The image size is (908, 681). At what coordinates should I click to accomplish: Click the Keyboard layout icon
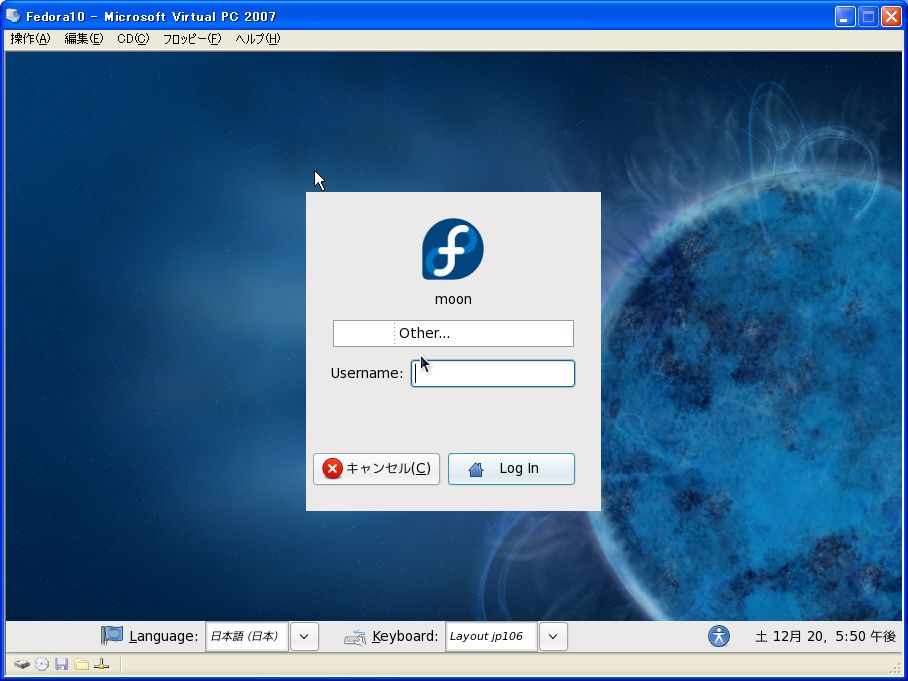[x=355, y=637]
